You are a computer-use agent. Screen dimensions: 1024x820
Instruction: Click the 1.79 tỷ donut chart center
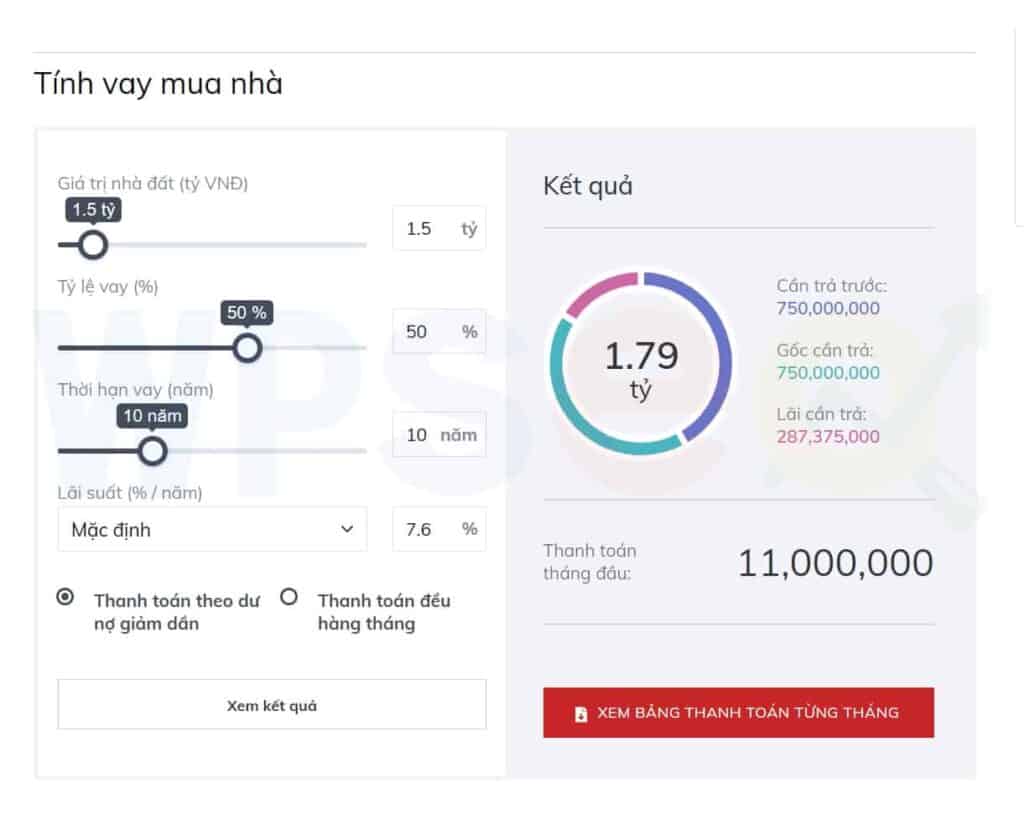tap(641, 365)
